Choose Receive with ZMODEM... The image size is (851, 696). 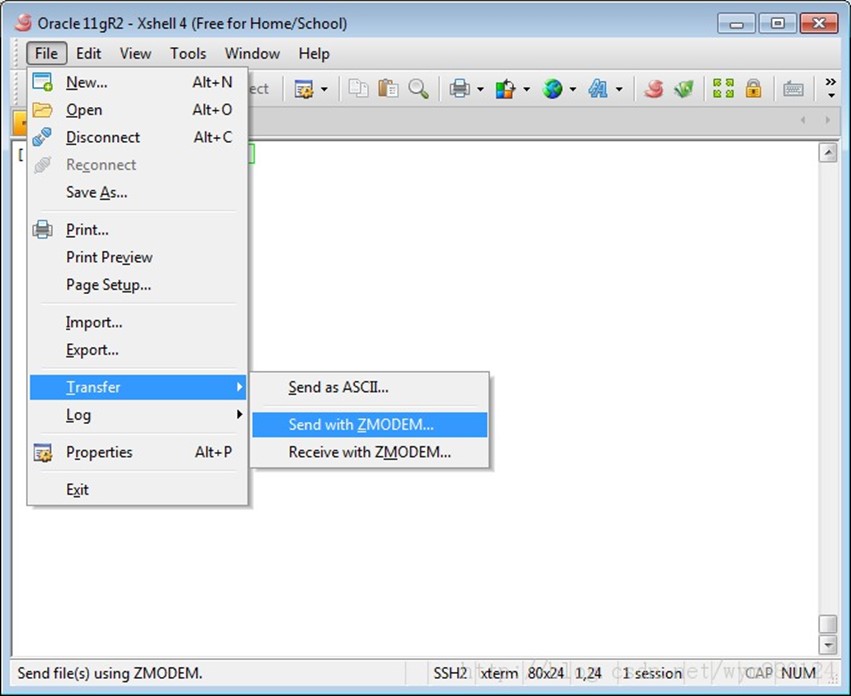370,452
